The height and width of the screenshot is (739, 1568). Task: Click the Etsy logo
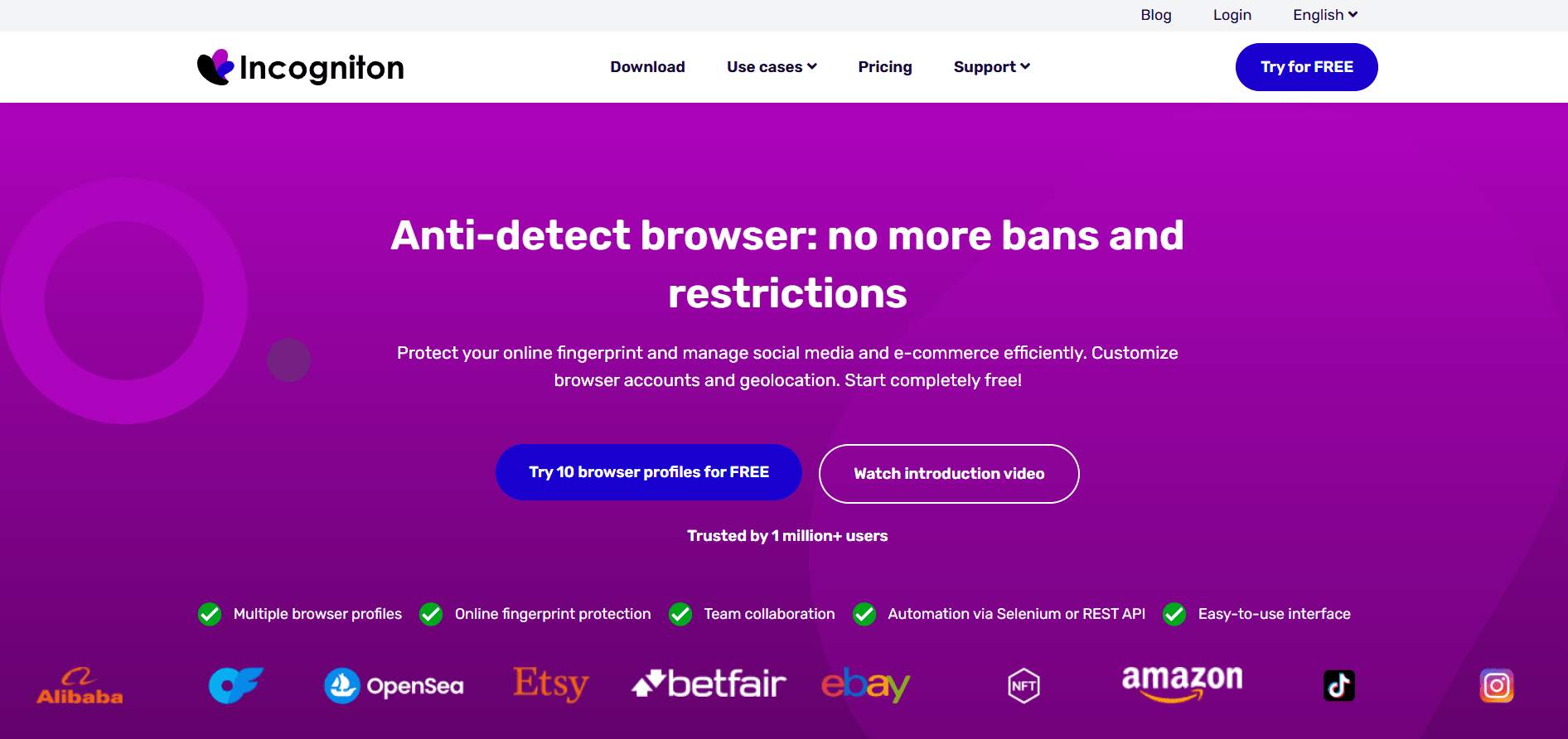click(551, 685)
